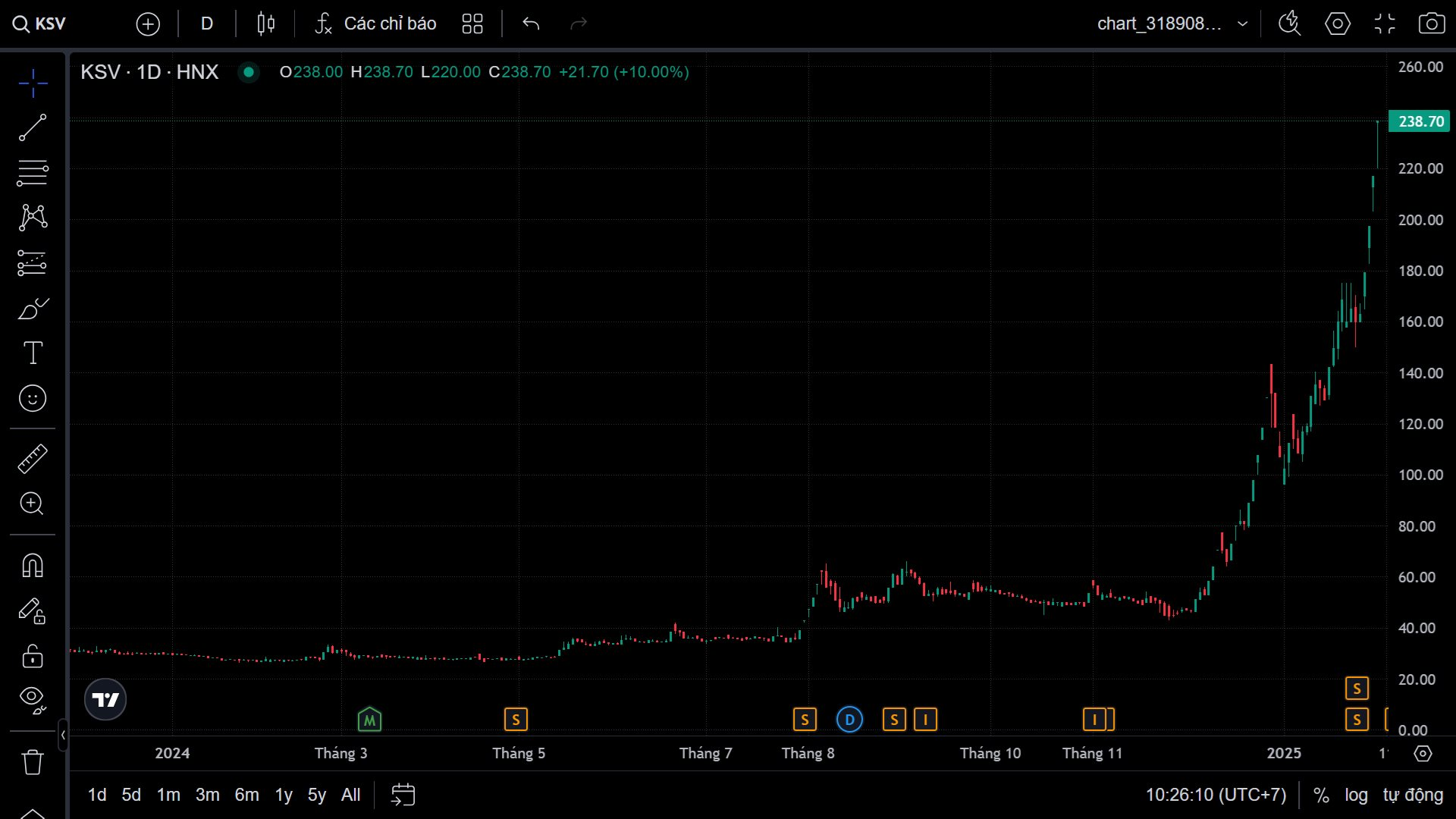This screenshot has height=819, width=1456.
Task: Toggle stay in drawing mode pencil-lock
Action: (x=33, y=611)
